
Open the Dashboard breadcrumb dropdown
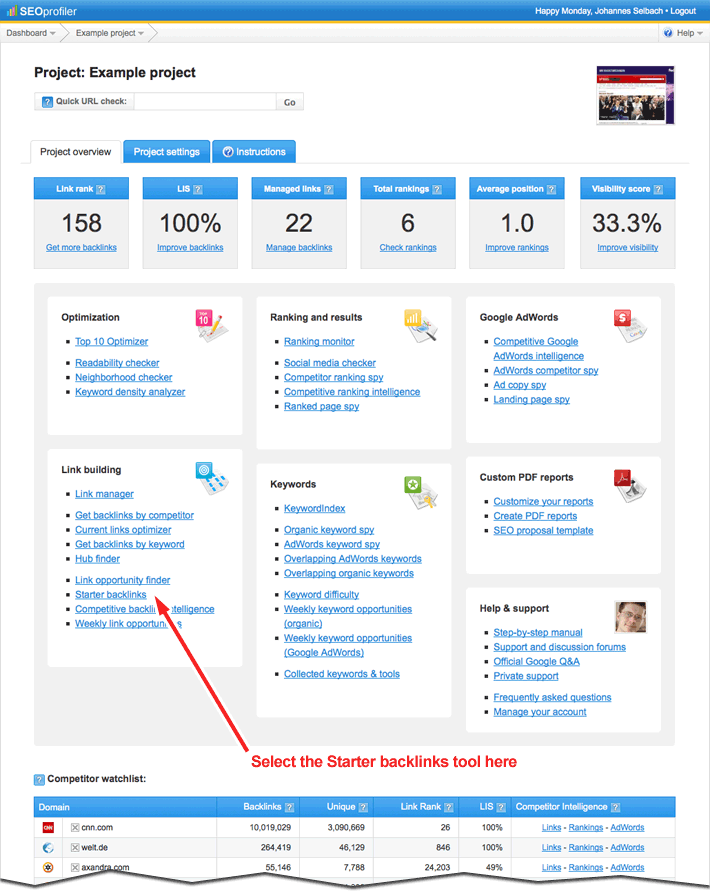tap(31, 33)
